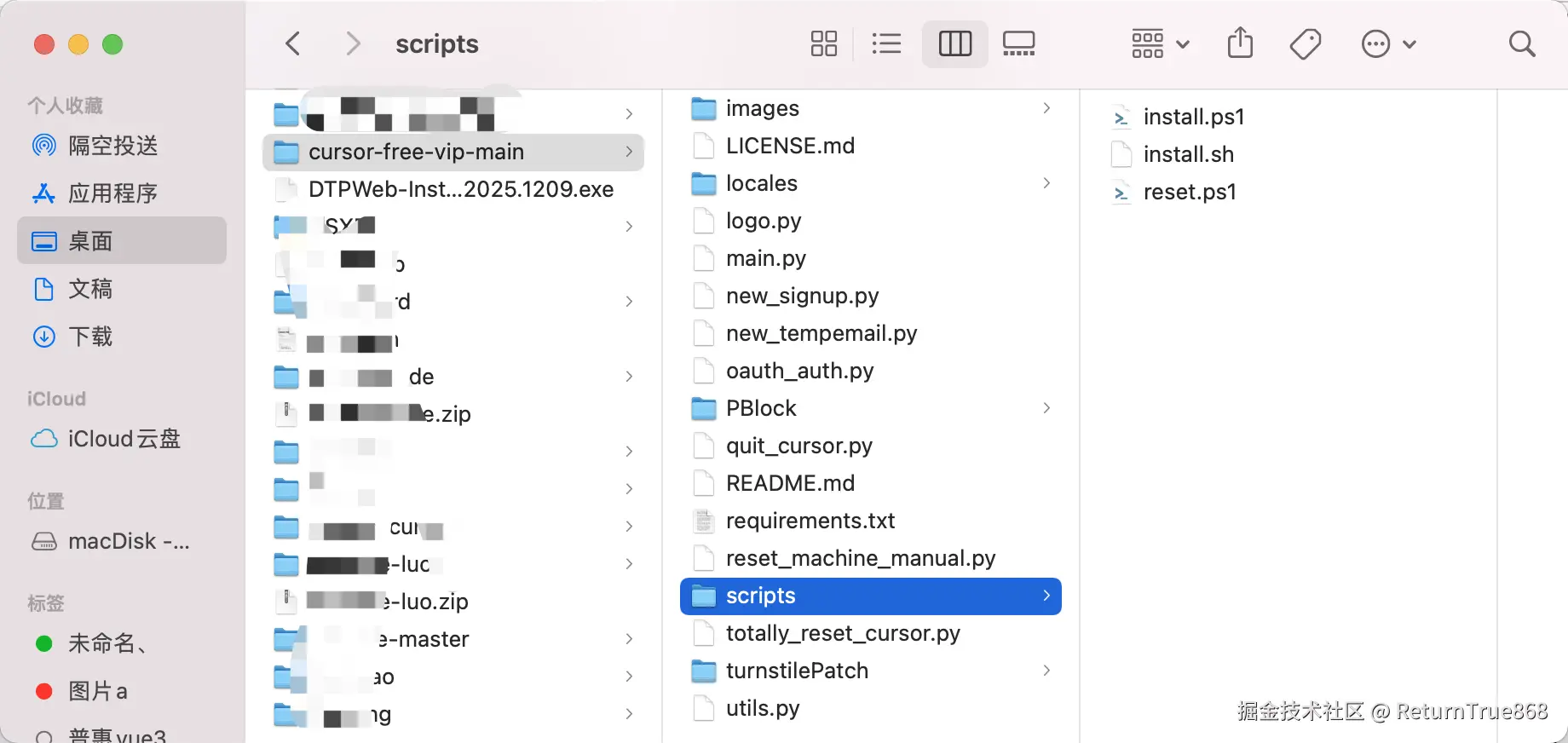Switch to icon grid view
Viewport: 1568px width, 743px height.
(x=823, y=43)
